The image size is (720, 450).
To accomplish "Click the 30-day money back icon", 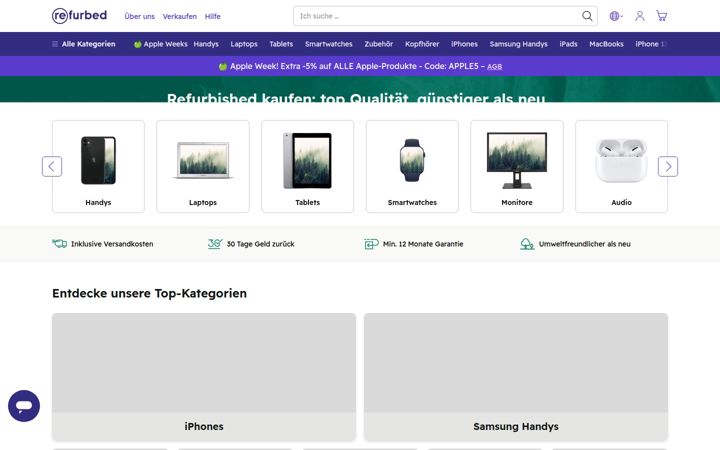I will (x=215, y=244).
